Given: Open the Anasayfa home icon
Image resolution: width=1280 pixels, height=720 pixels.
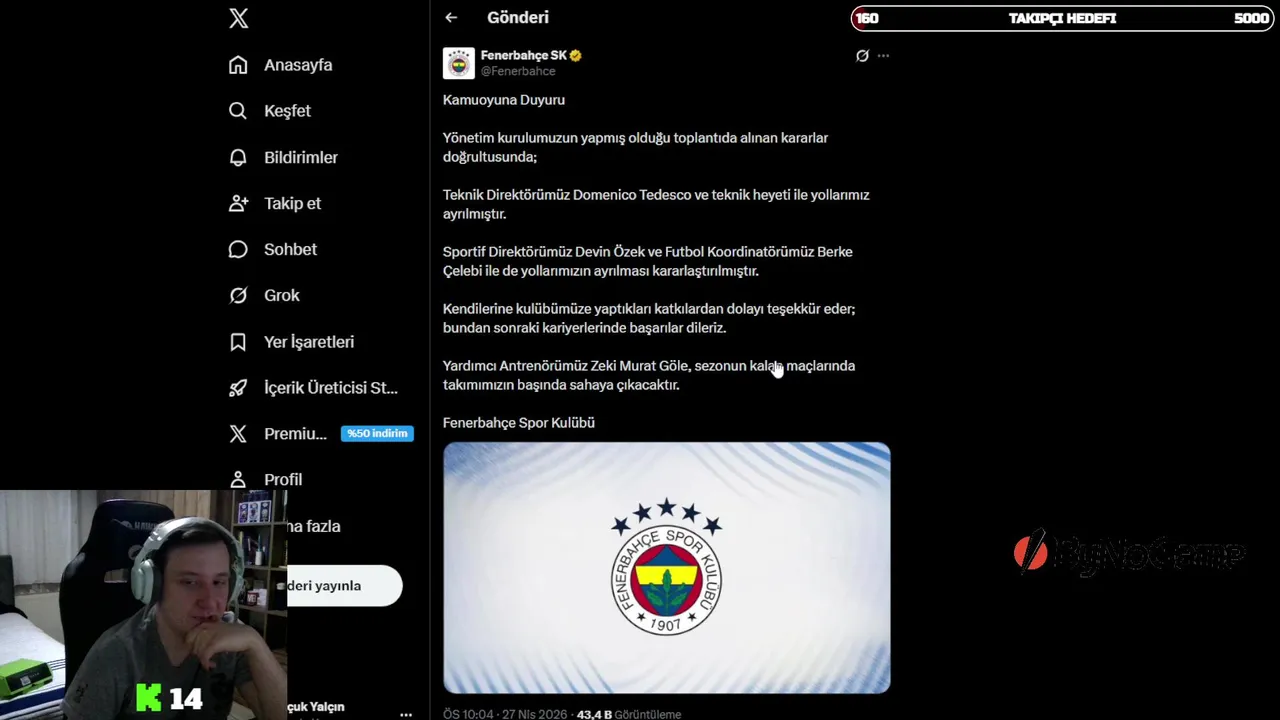Looking at the screenshot, I should tap(238, 65).
